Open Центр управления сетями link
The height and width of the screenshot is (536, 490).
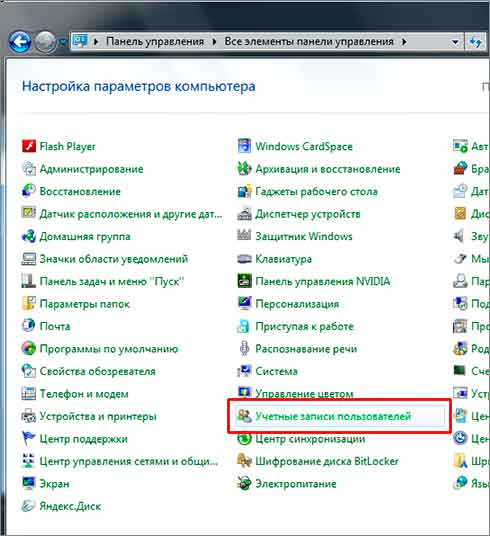pyautogui.click(x=129, y=461)
